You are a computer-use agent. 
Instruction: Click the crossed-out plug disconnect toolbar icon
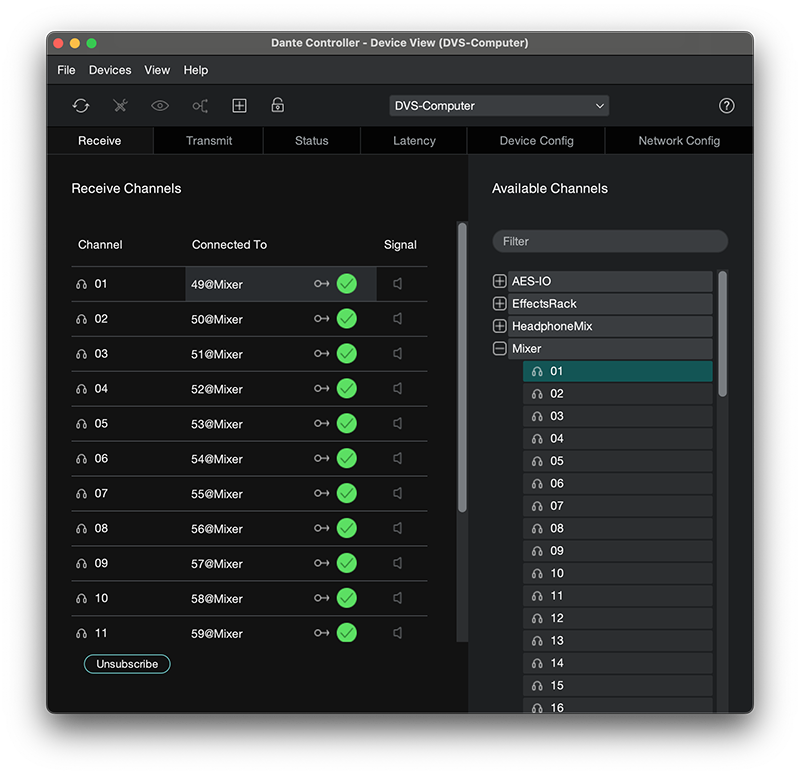[x=120, y=106]
